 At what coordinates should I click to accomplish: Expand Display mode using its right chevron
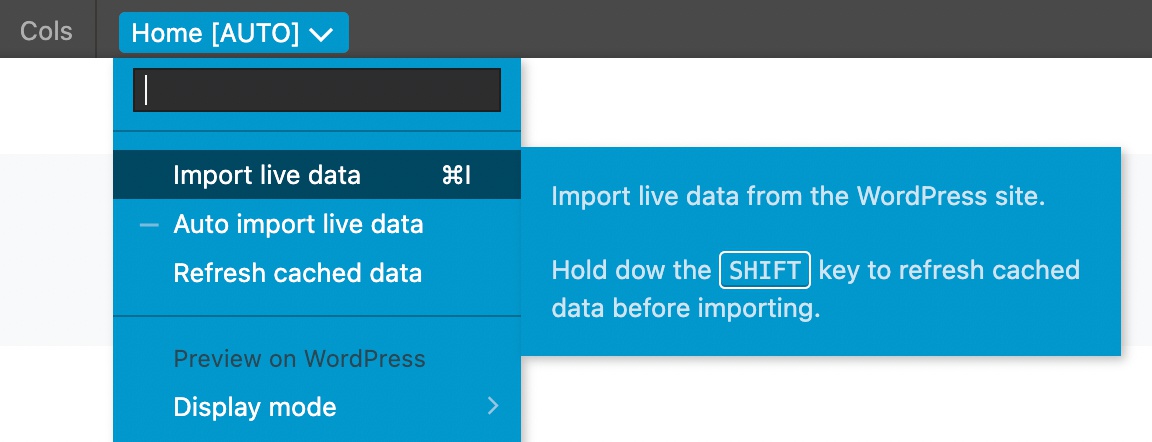pyautogui.click(x=494, y=406)
